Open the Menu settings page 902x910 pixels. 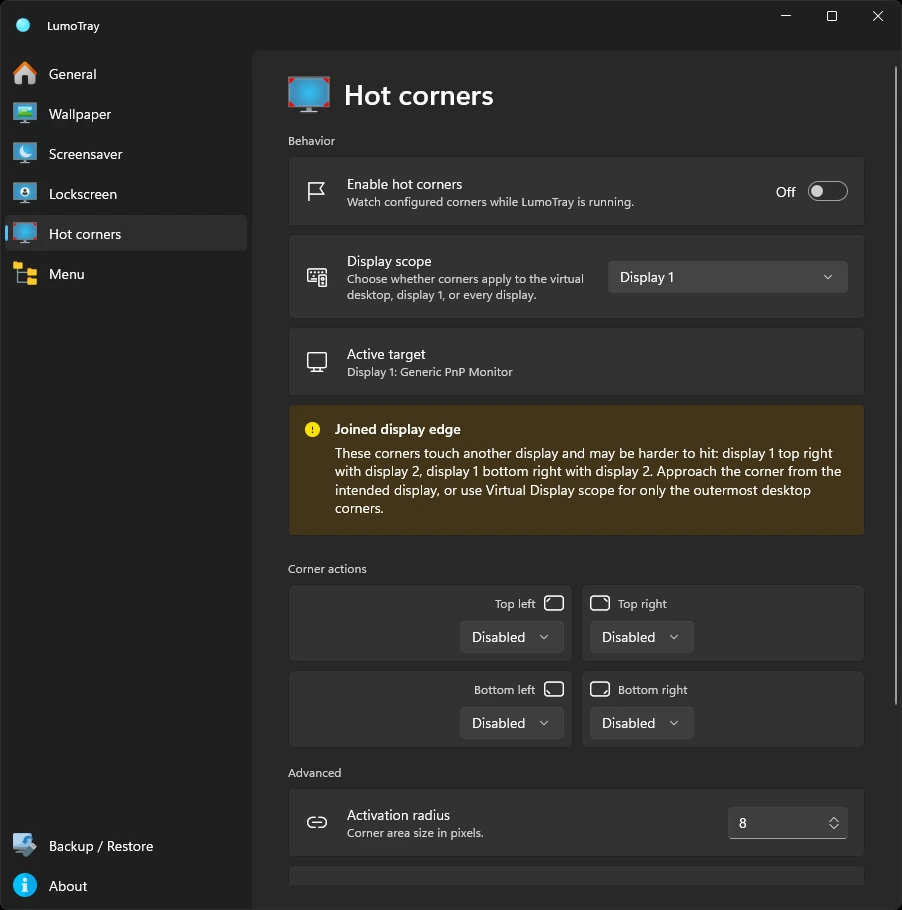pos(126,274)
